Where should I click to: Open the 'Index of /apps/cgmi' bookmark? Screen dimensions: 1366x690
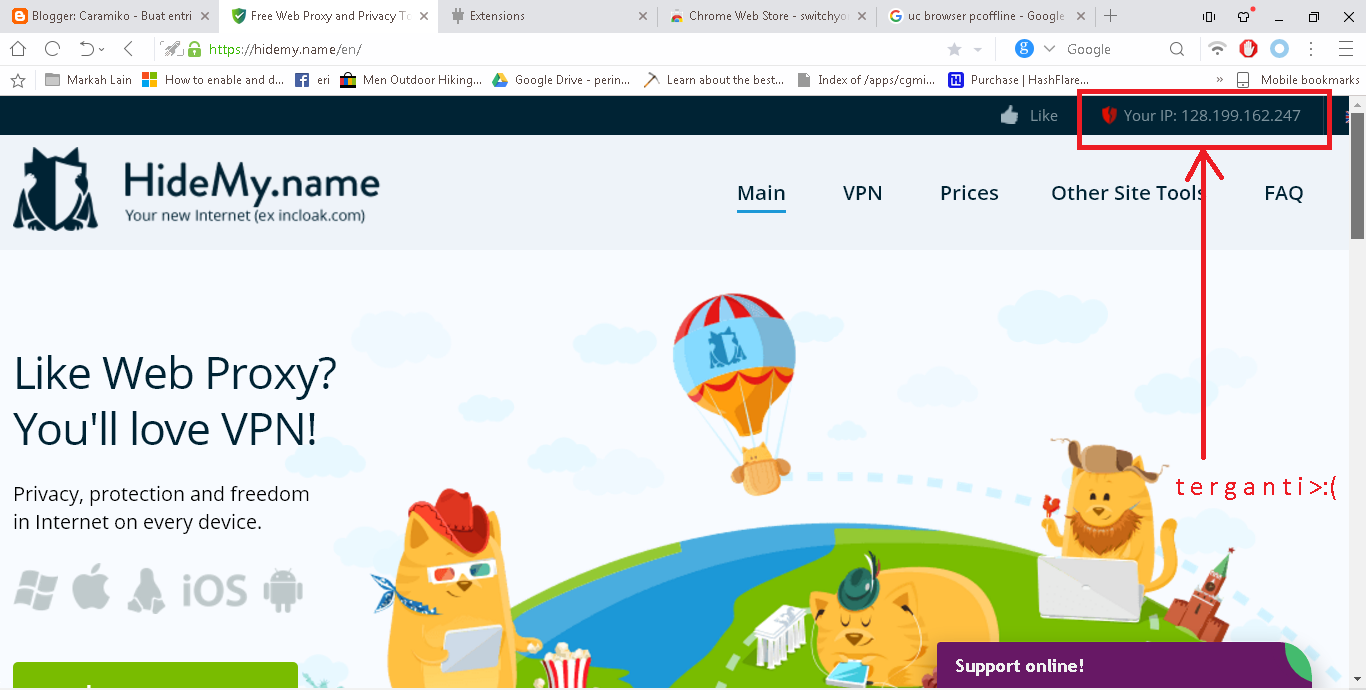pos(867,80)
